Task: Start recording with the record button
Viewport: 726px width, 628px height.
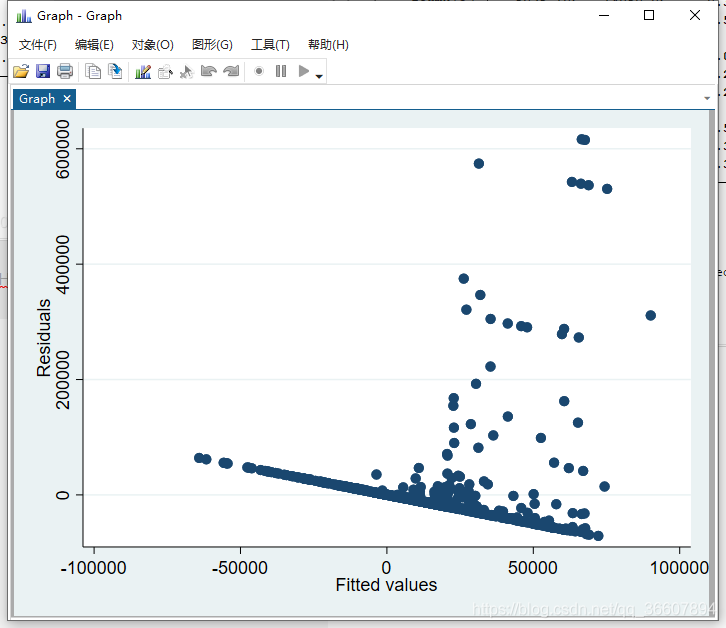Action: (x=259, y=71)
